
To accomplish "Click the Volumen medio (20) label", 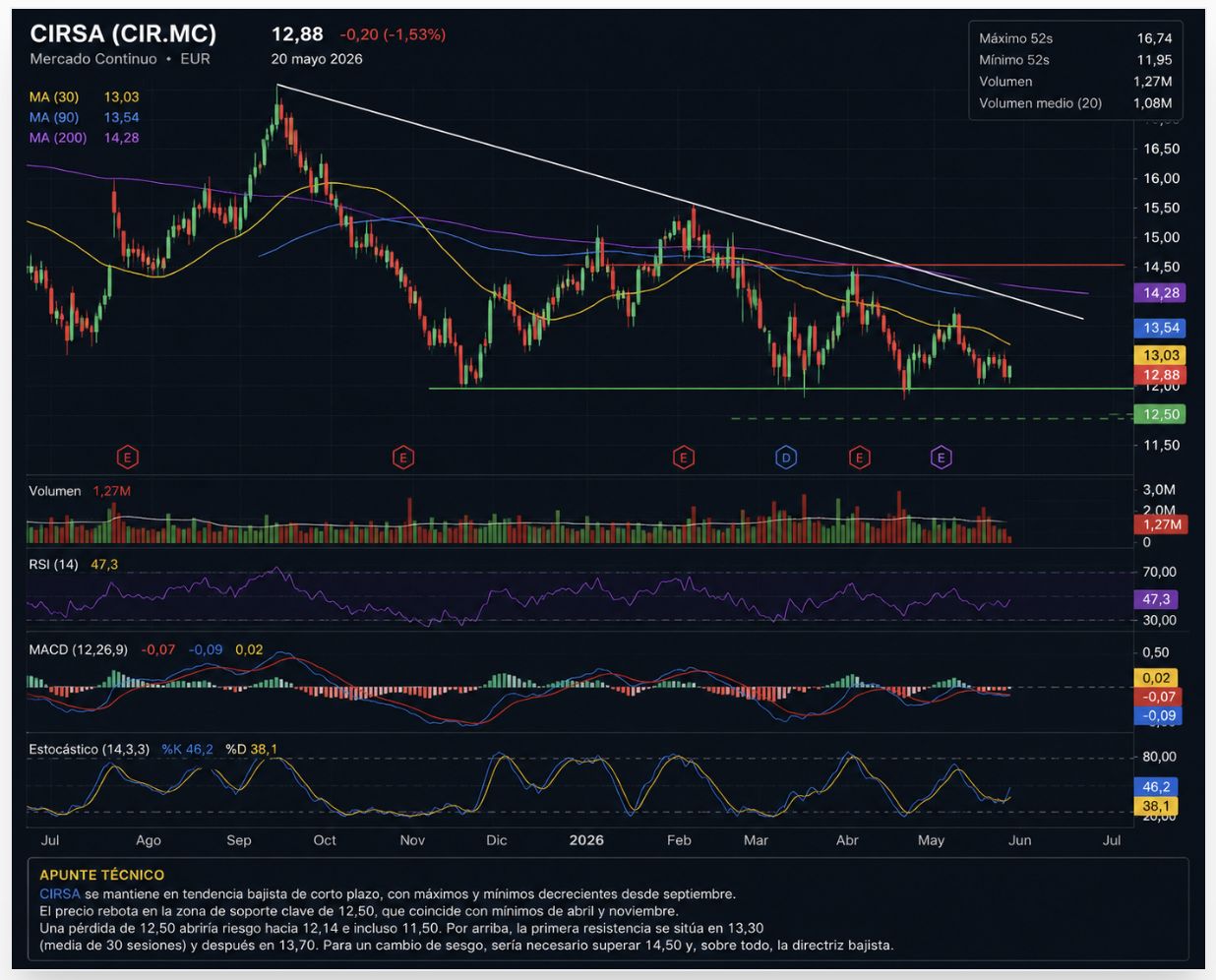I will (1040, 103).
